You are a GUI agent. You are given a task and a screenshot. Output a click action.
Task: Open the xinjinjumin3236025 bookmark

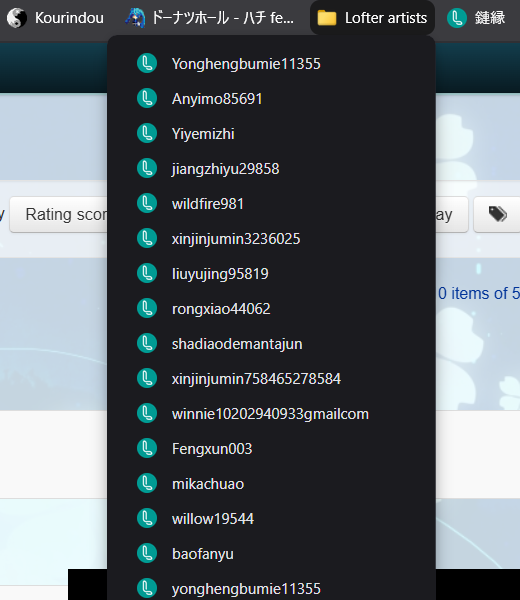click(271, 238)
